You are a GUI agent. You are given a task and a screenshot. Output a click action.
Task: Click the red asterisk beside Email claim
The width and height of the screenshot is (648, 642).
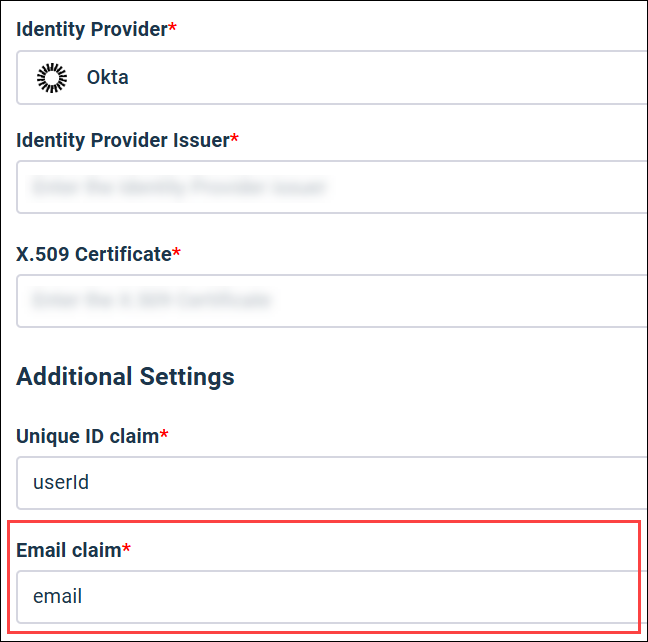127,550
